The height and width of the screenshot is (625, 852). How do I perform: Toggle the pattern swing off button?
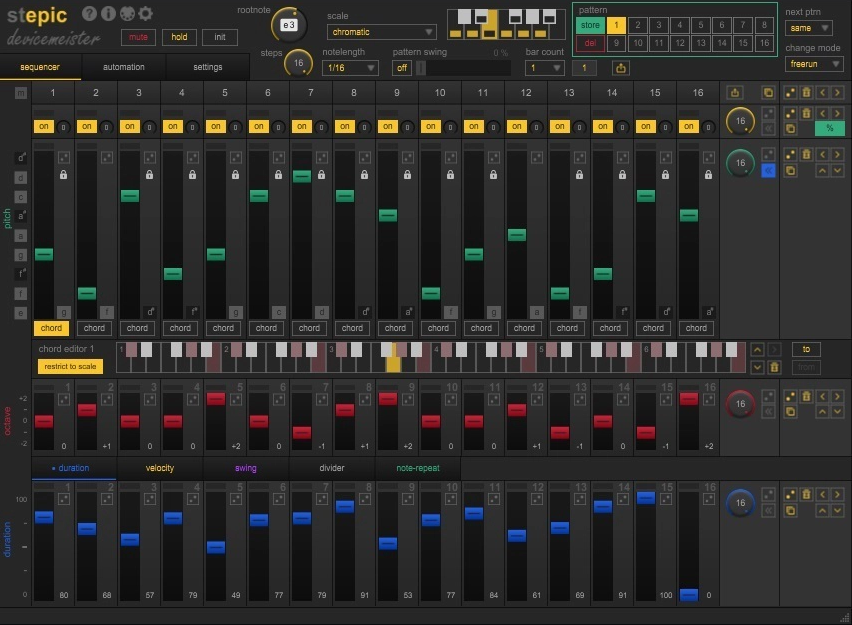click(401, 68)
